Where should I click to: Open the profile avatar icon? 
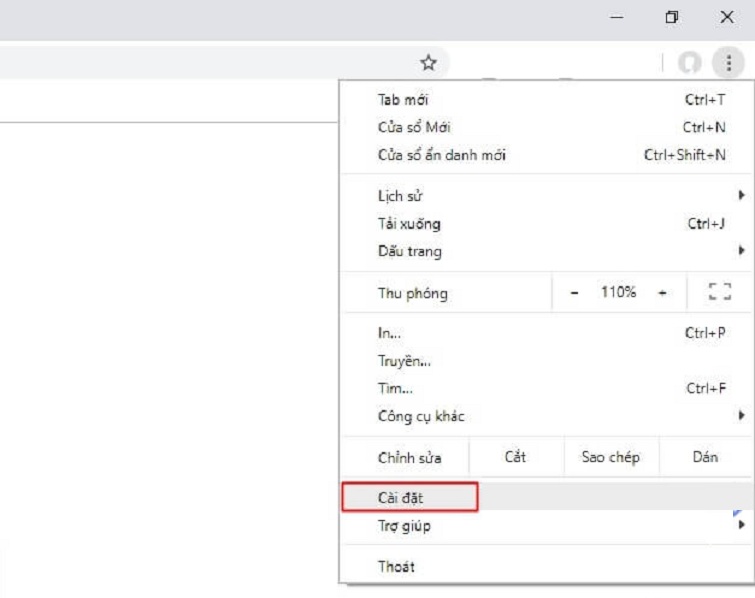(x=689, y=63)
